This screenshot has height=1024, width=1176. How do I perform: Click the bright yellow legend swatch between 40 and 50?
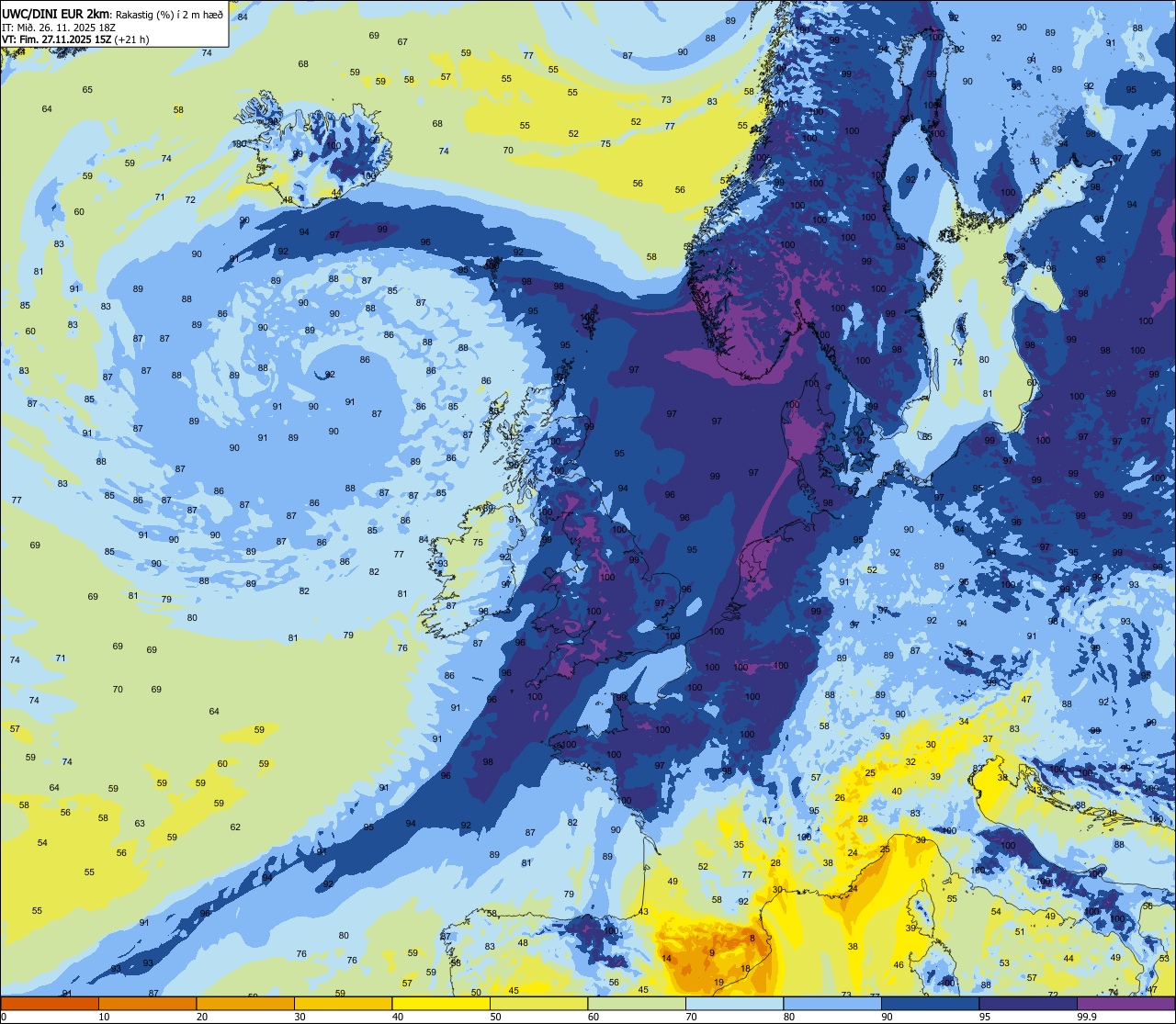coord(441,1003)
